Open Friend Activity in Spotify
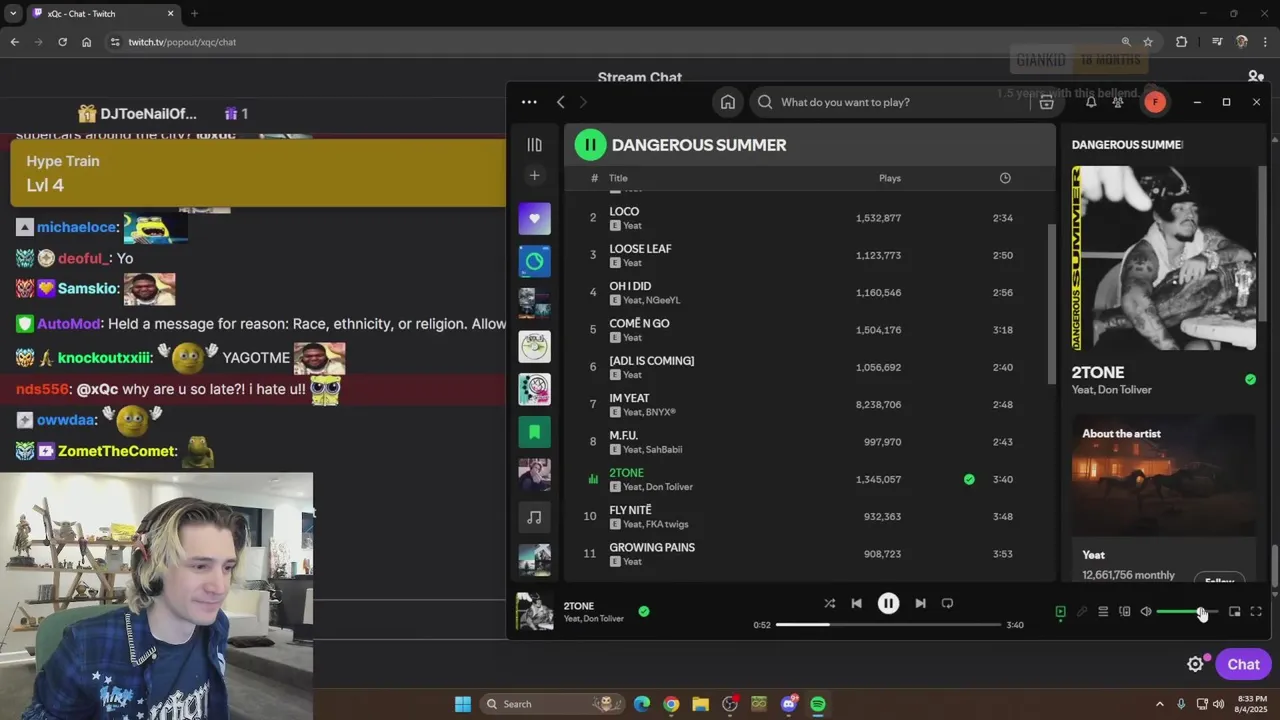The image size is (1280, 720). (1118, 102)
